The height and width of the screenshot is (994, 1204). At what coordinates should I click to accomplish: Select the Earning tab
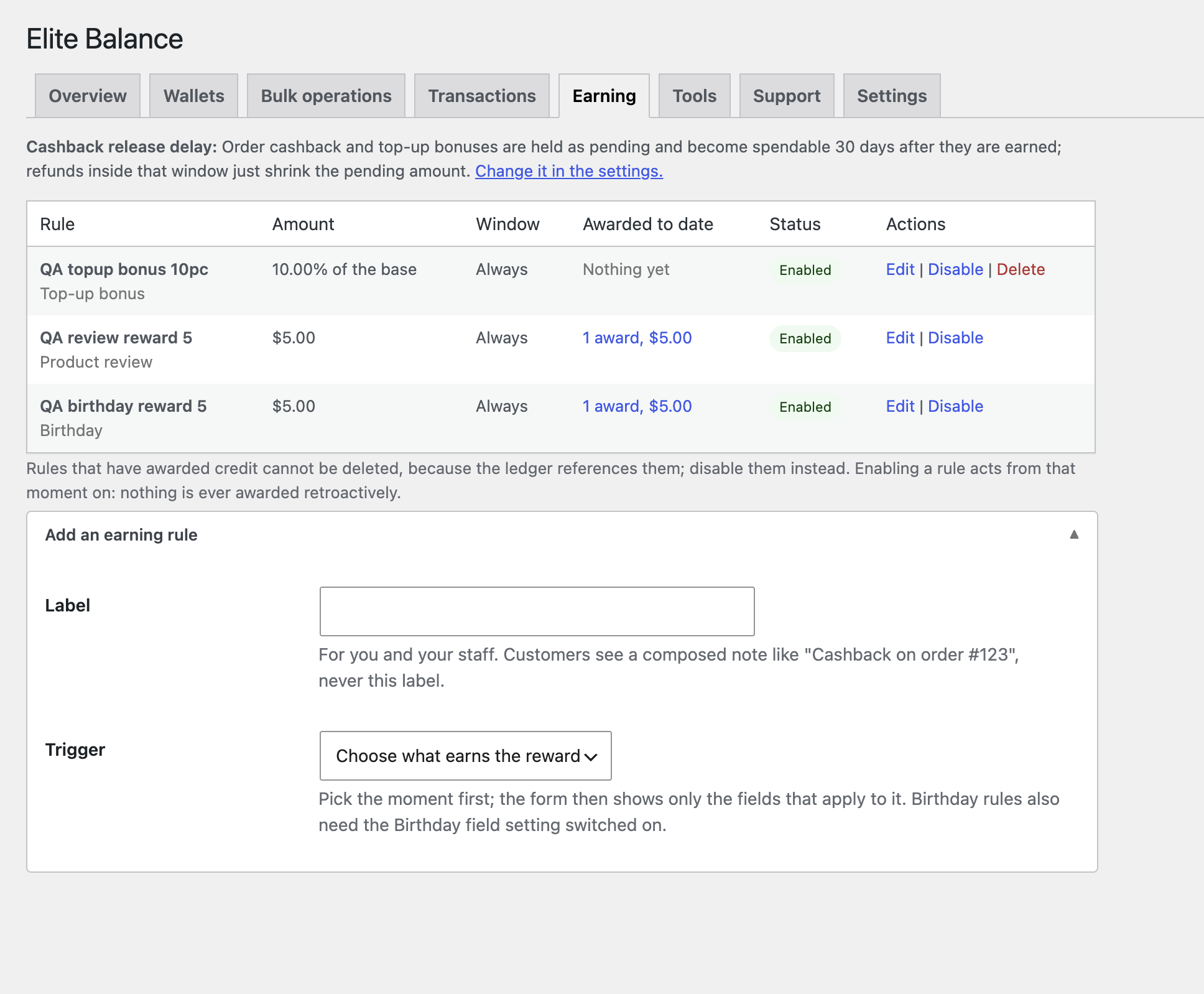click(x=604, y=96)
